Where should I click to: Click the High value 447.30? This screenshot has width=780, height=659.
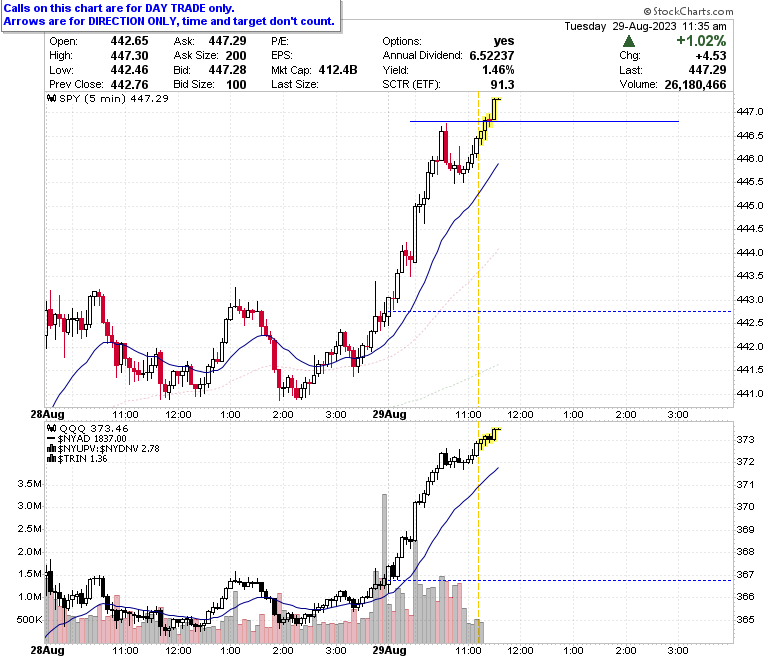(129, 55)
